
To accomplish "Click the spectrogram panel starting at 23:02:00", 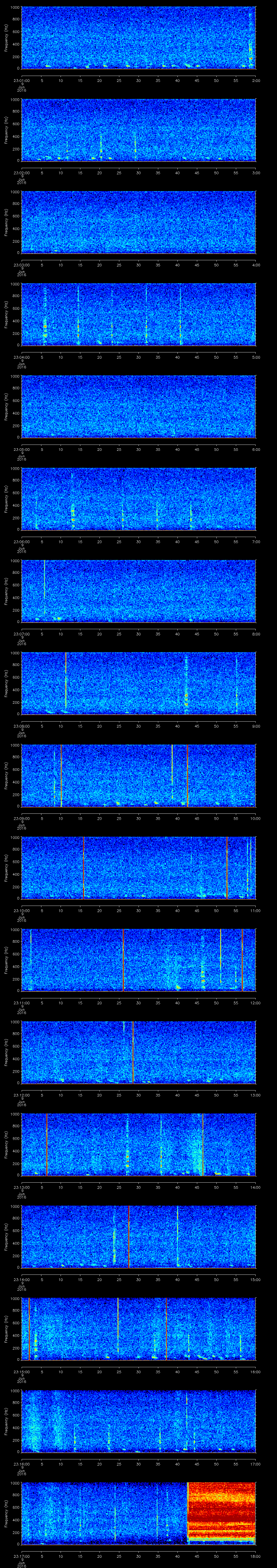I will pyautogui.click(x=138, y=130).
